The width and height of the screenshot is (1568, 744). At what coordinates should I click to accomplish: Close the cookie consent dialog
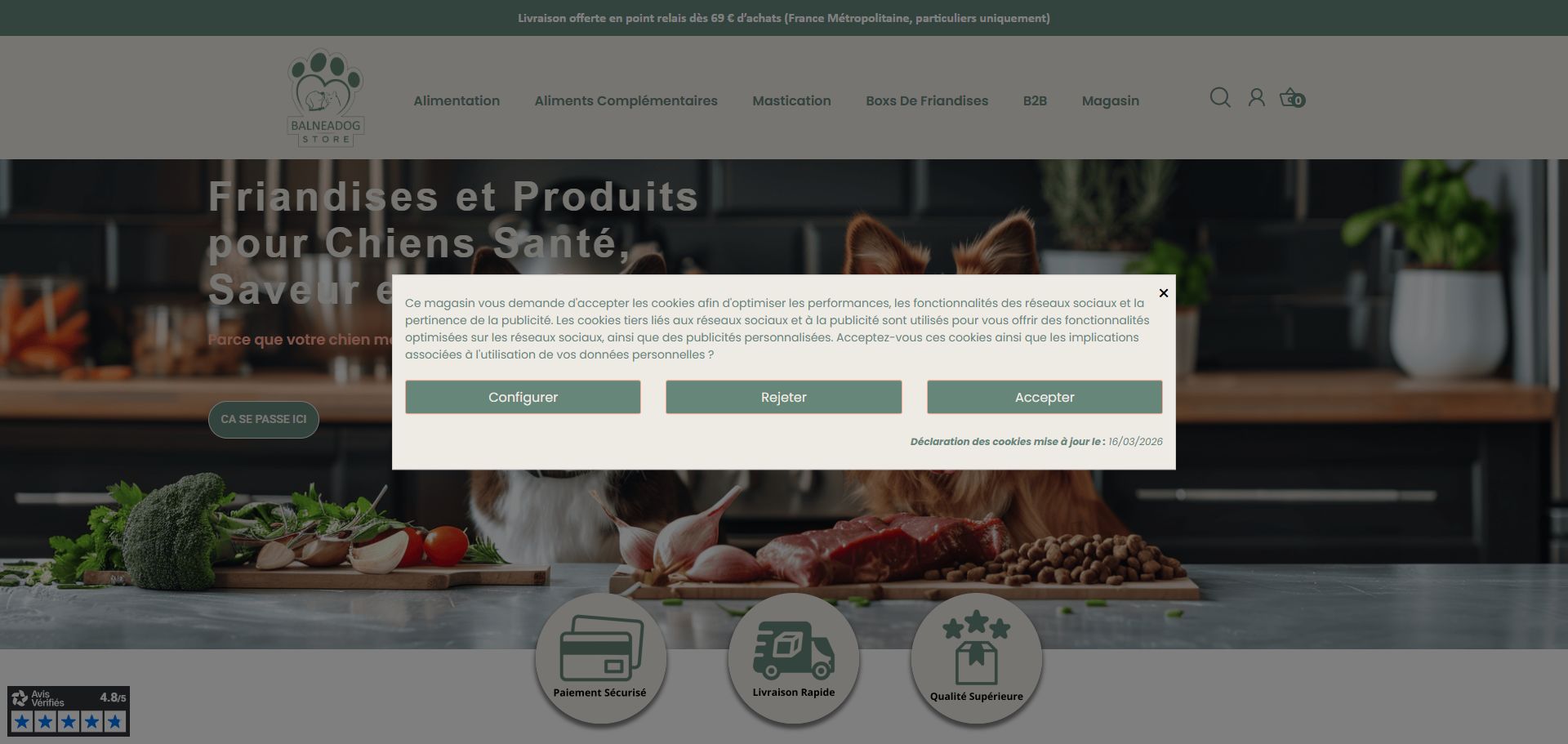pos(1164,293)
